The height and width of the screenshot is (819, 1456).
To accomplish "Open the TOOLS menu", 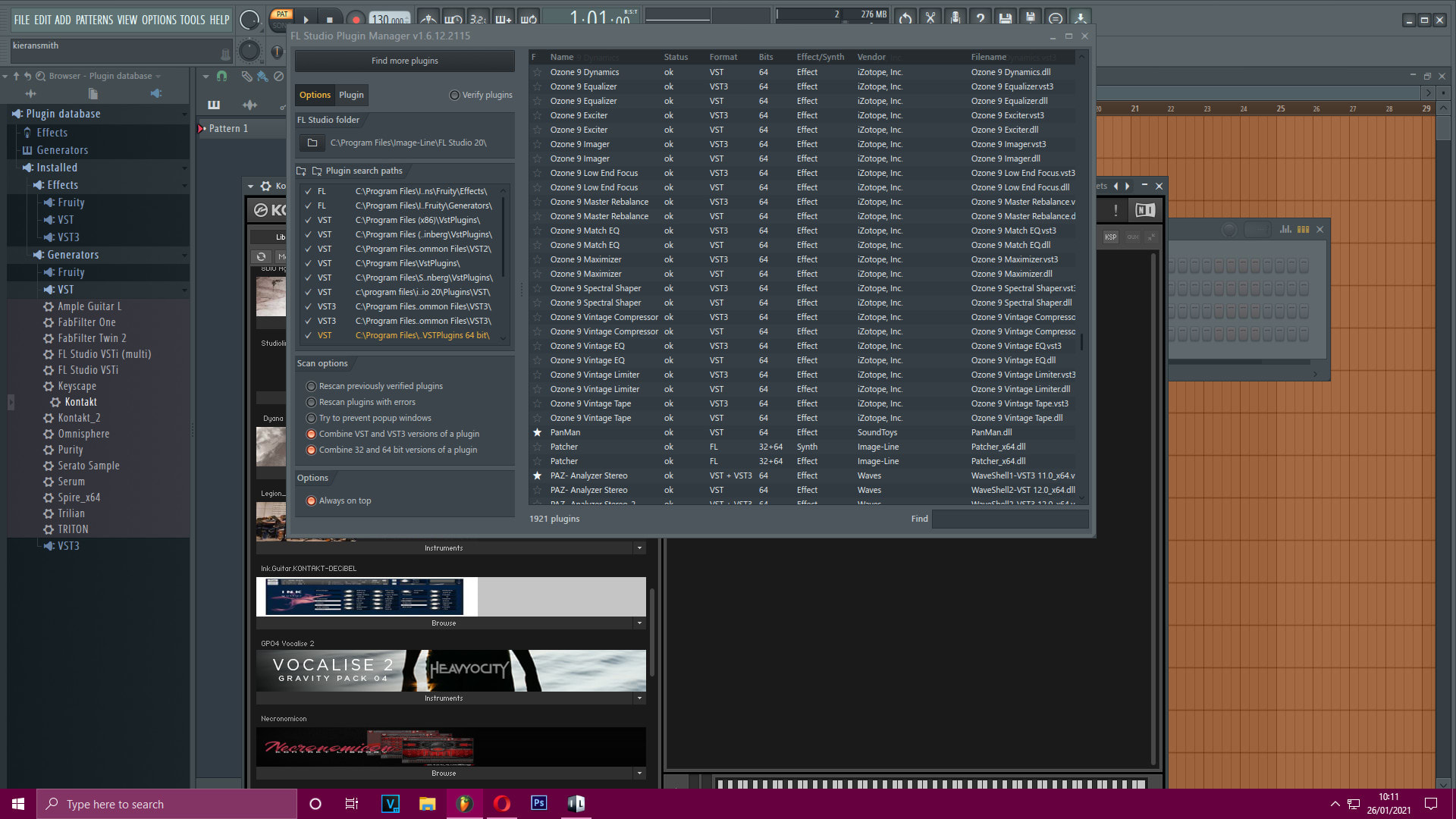I will point(193,20).
